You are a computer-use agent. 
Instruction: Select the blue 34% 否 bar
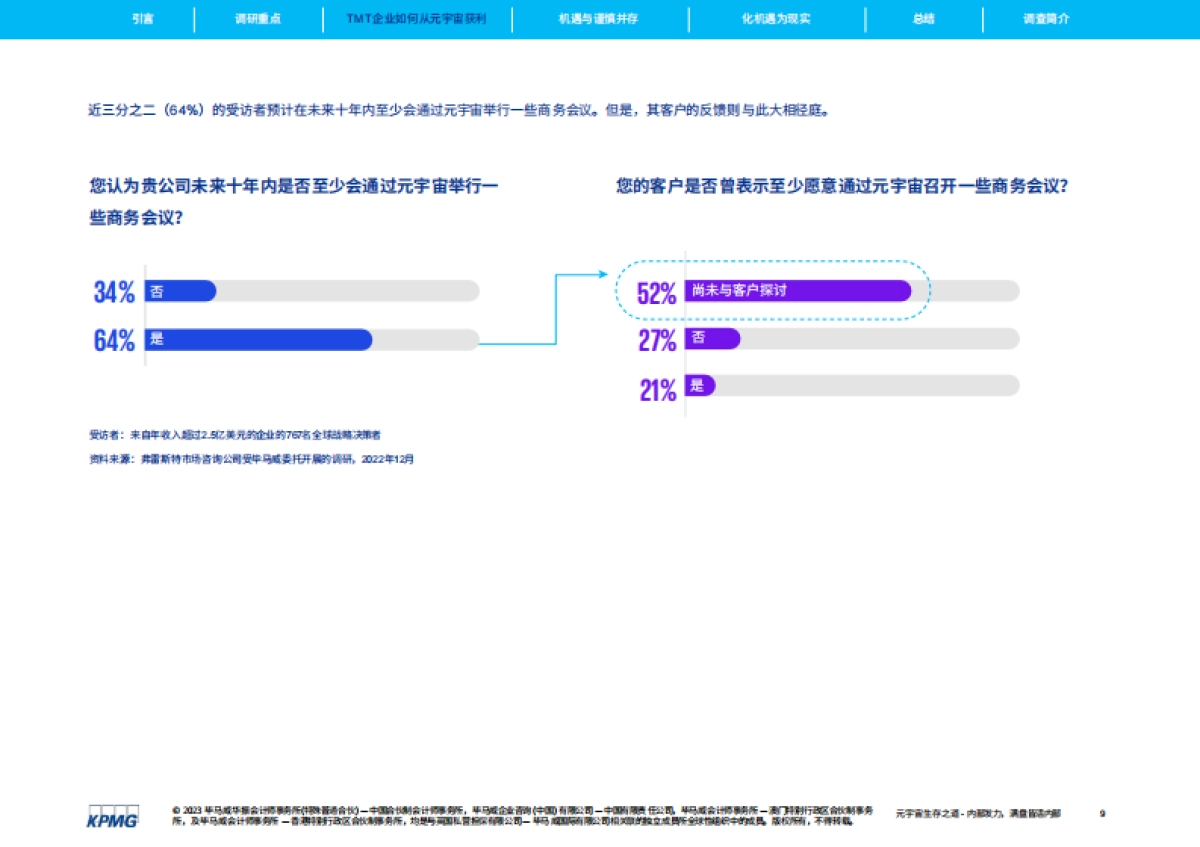[x=182, y=291]
